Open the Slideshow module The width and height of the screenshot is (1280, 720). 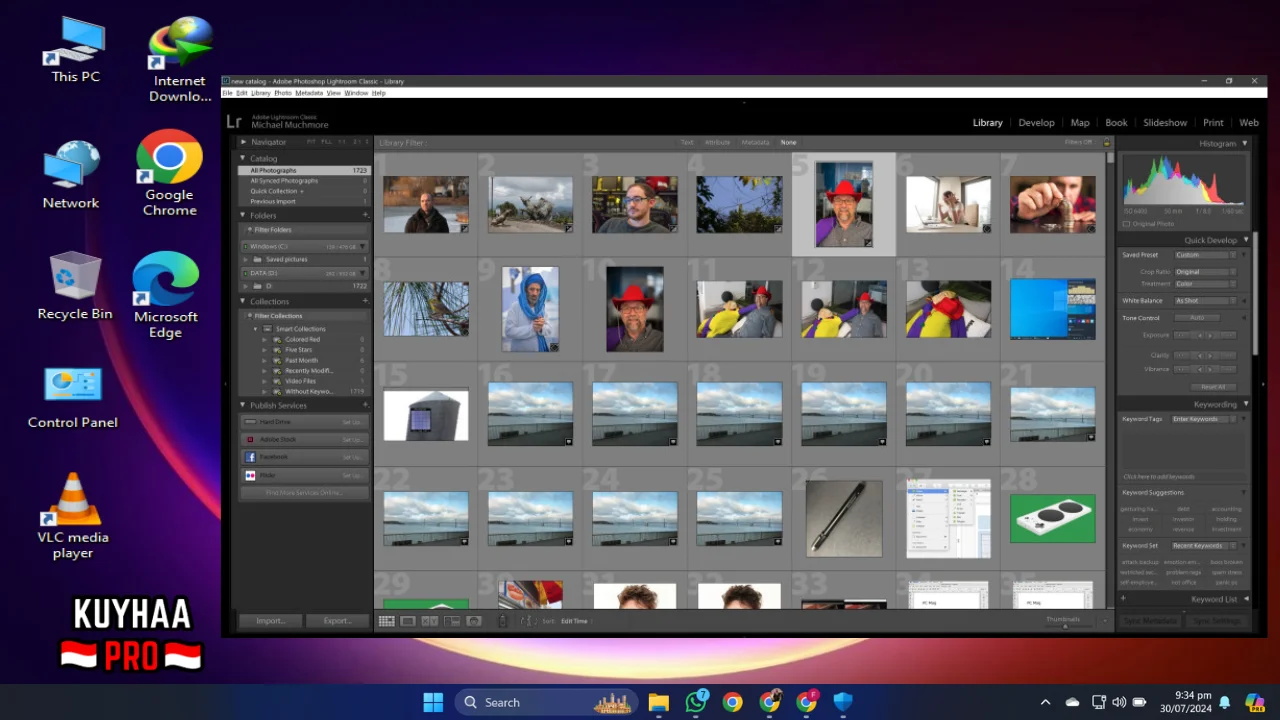click(x=1165, y=123)
